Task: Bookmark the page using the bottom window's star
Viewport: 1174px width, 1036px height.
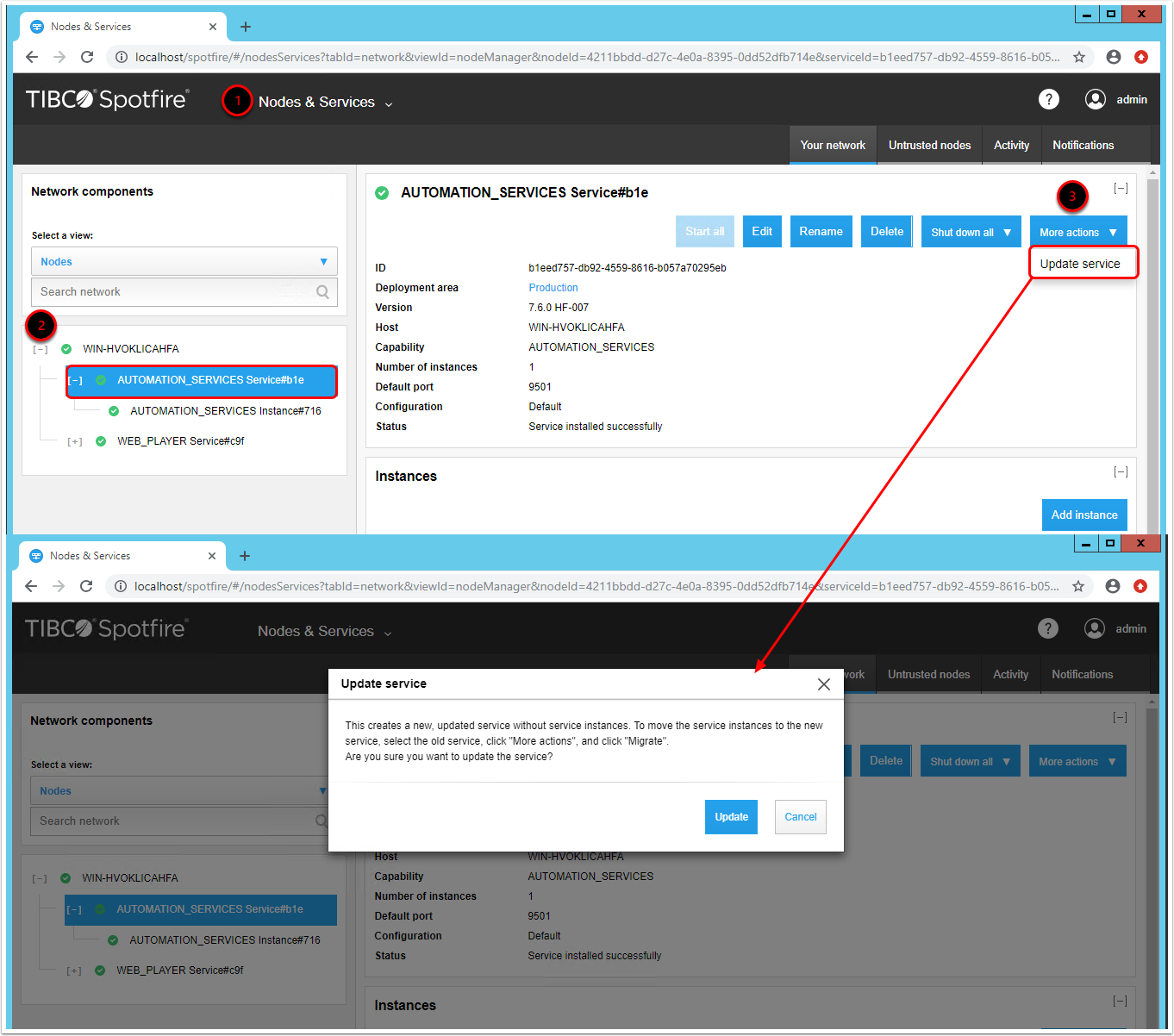Action: click(x=1078, y=586)
